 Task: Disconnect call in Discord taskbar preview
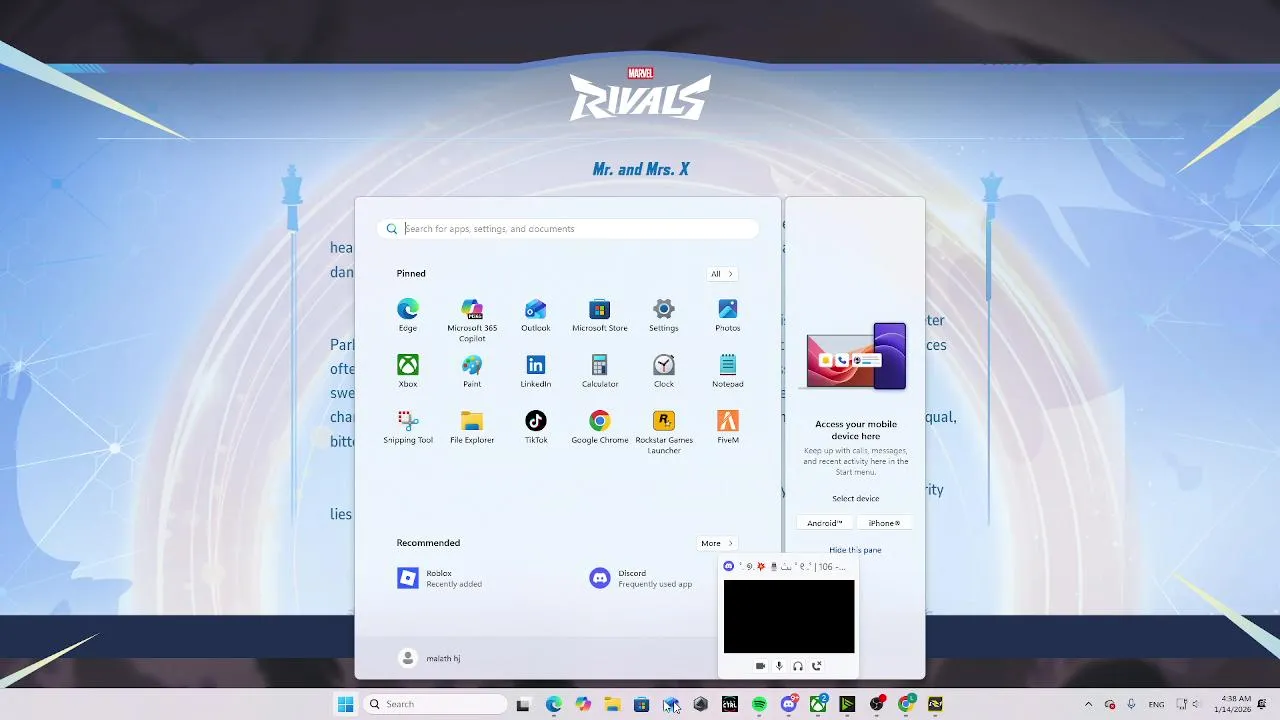coord(817,666)
